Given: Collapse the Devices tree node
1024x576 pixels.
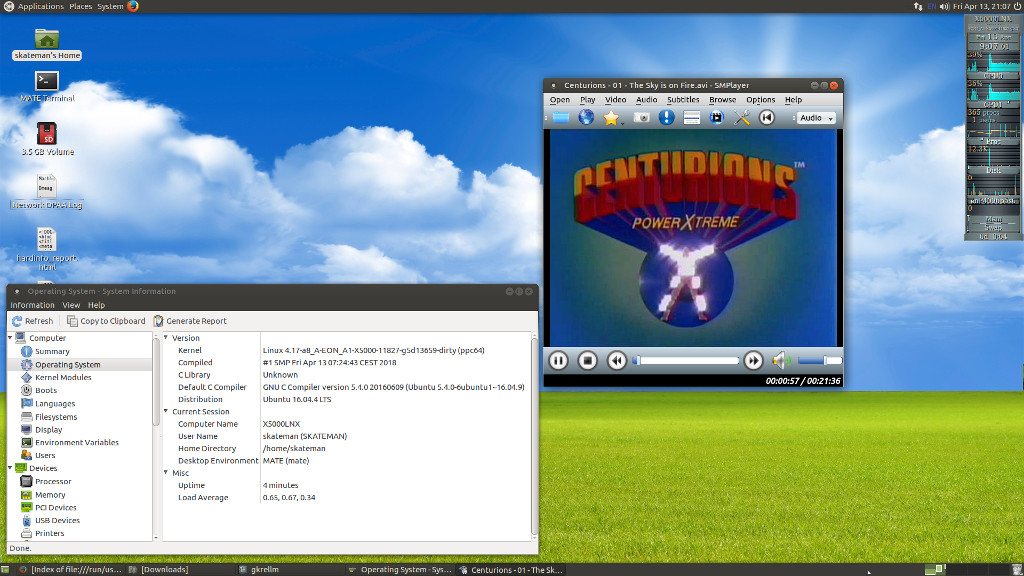Looking at the screenshot, I should [10, 468].
